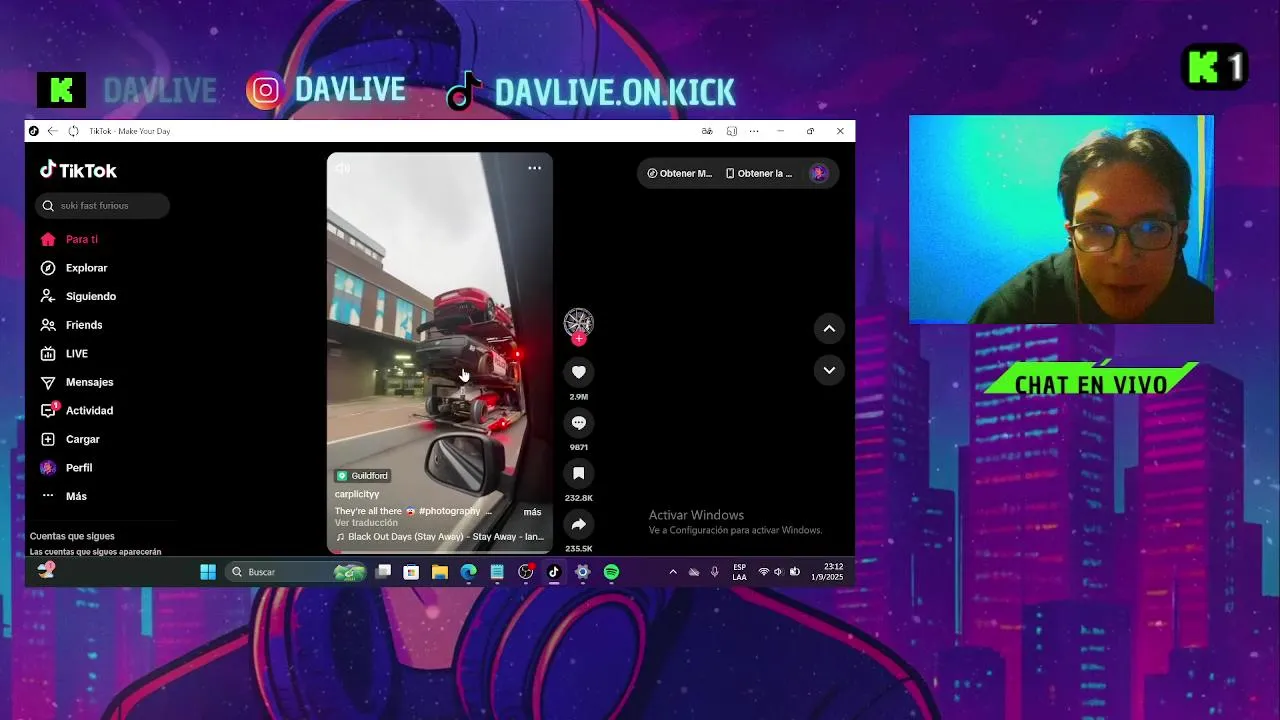This screenshot has height=720, width=1280.
Task: Open the Friends page
Action: pyautogui.click(x=71, y=325)
